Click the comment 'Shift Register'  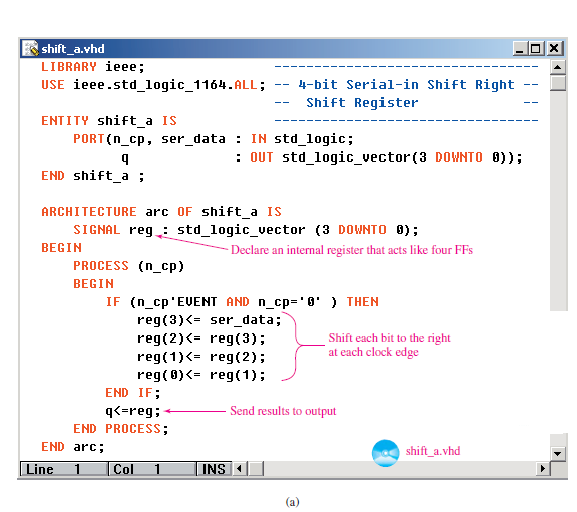[x=362, y=103]
